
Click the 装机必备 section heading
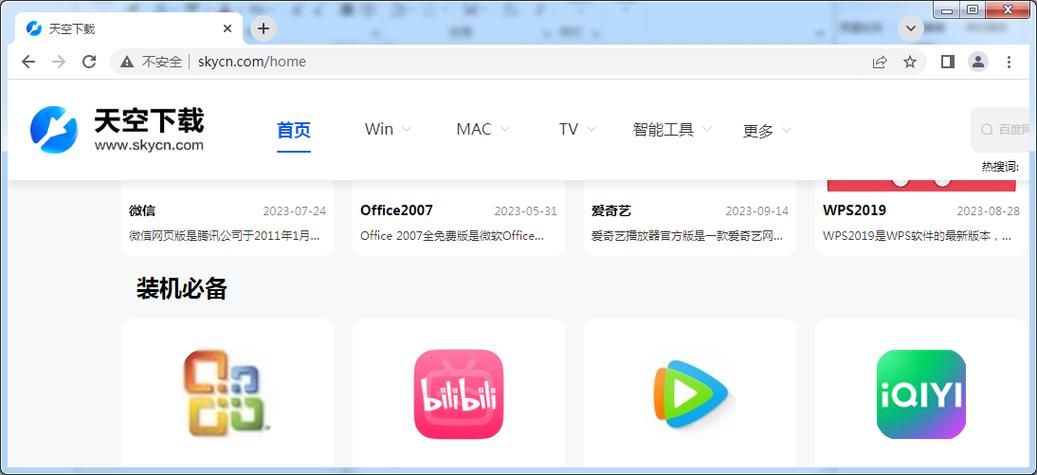(x=182, y=288)
